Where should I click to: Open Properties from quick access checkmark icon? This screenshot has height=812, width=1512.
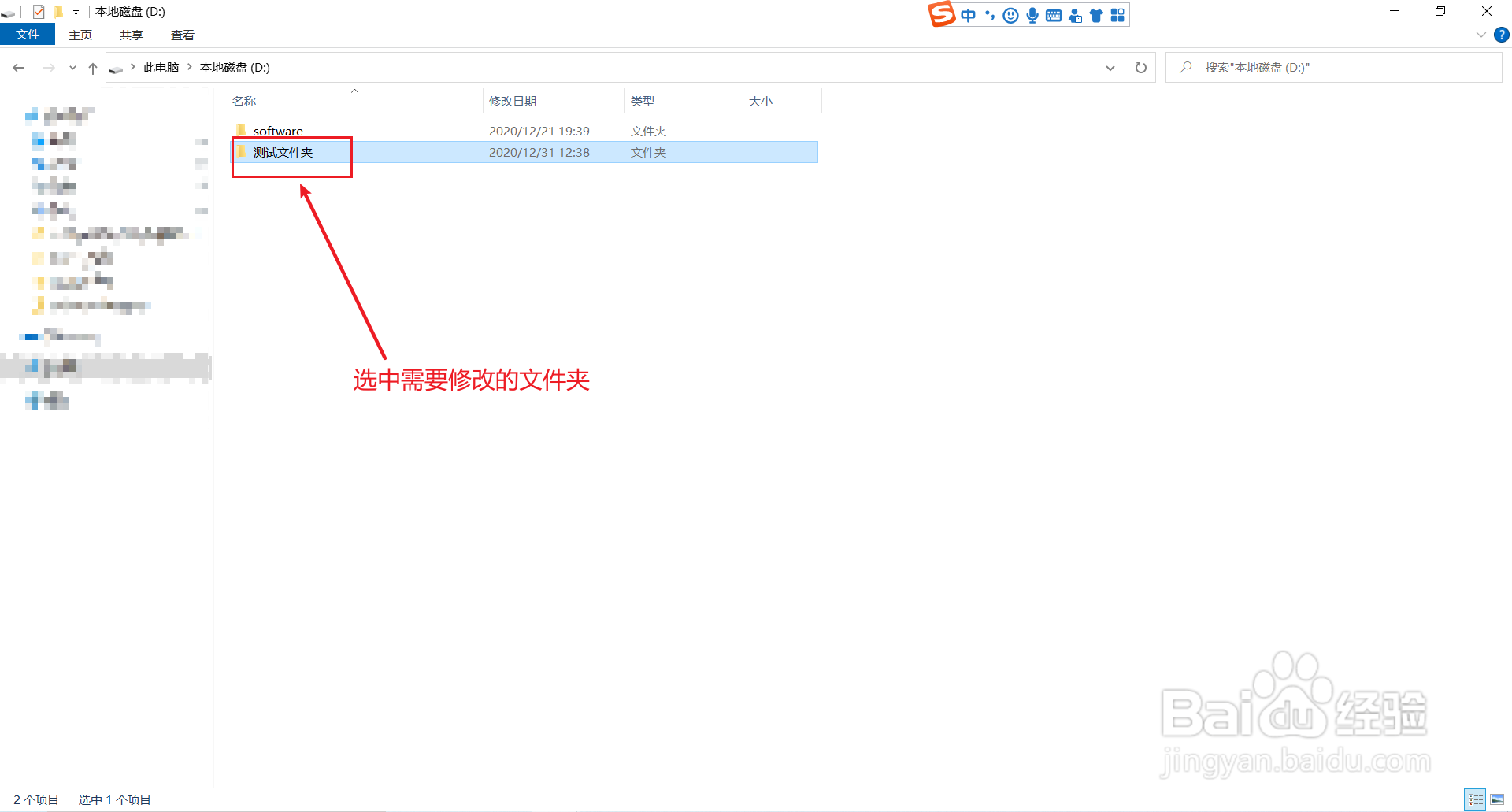39,12
